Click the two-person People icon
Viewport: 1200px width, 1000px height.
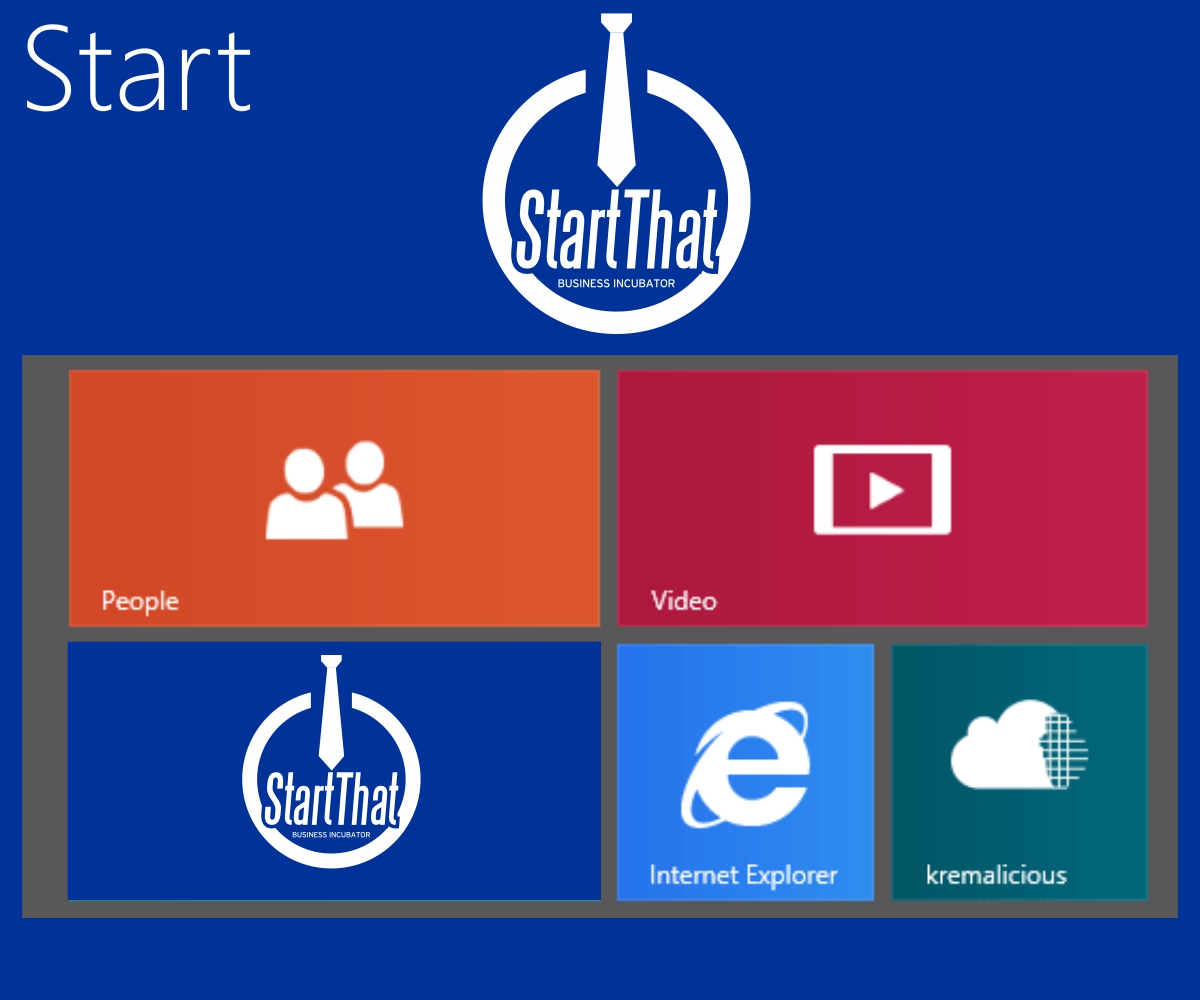coord(334,490)
